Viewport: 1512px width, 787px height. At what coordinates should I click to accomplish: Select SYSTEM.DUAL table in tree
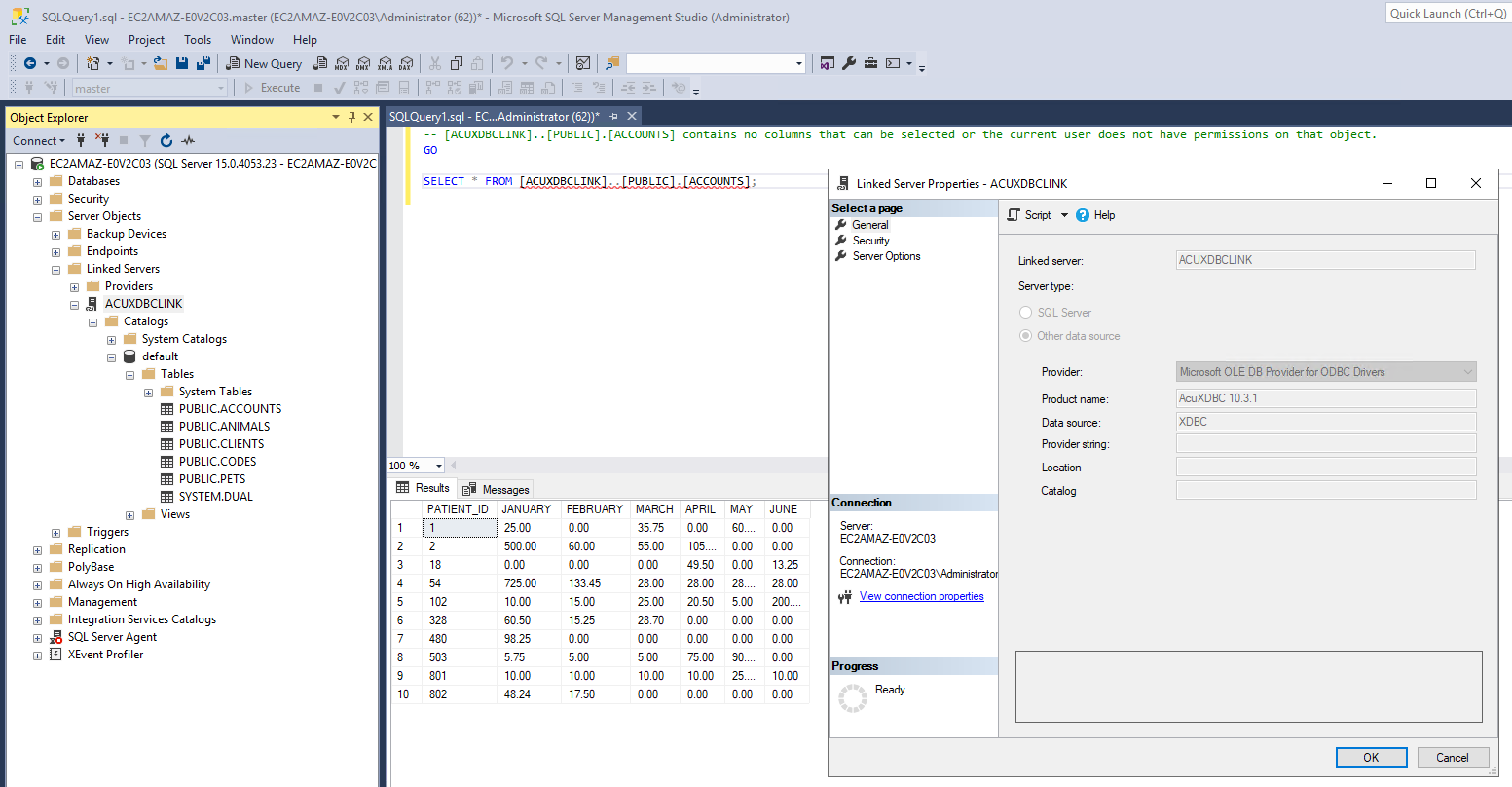(215, 497)
